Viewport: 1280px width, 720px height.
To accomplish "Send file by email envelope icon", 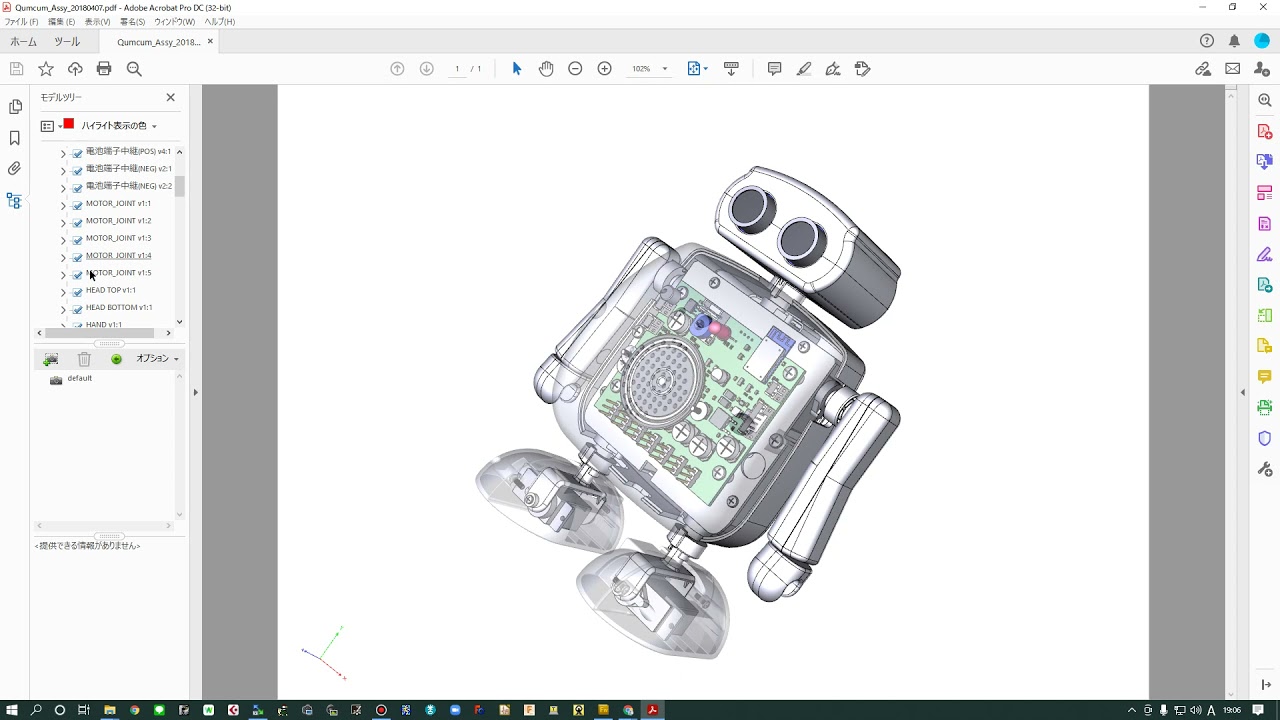I will click(x=1232, y=69).
